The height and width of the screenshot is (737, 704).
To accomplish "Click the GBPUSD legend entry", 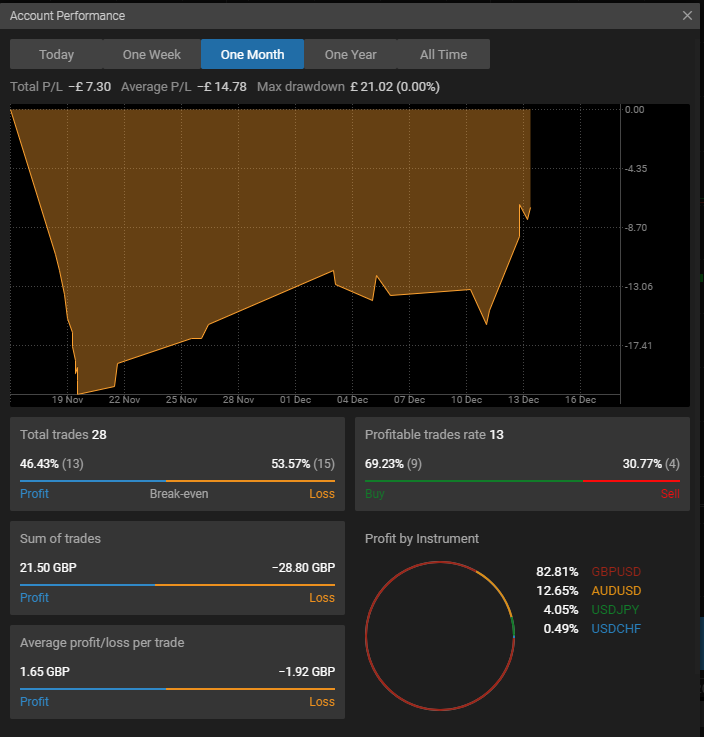I will pos(616,572).
